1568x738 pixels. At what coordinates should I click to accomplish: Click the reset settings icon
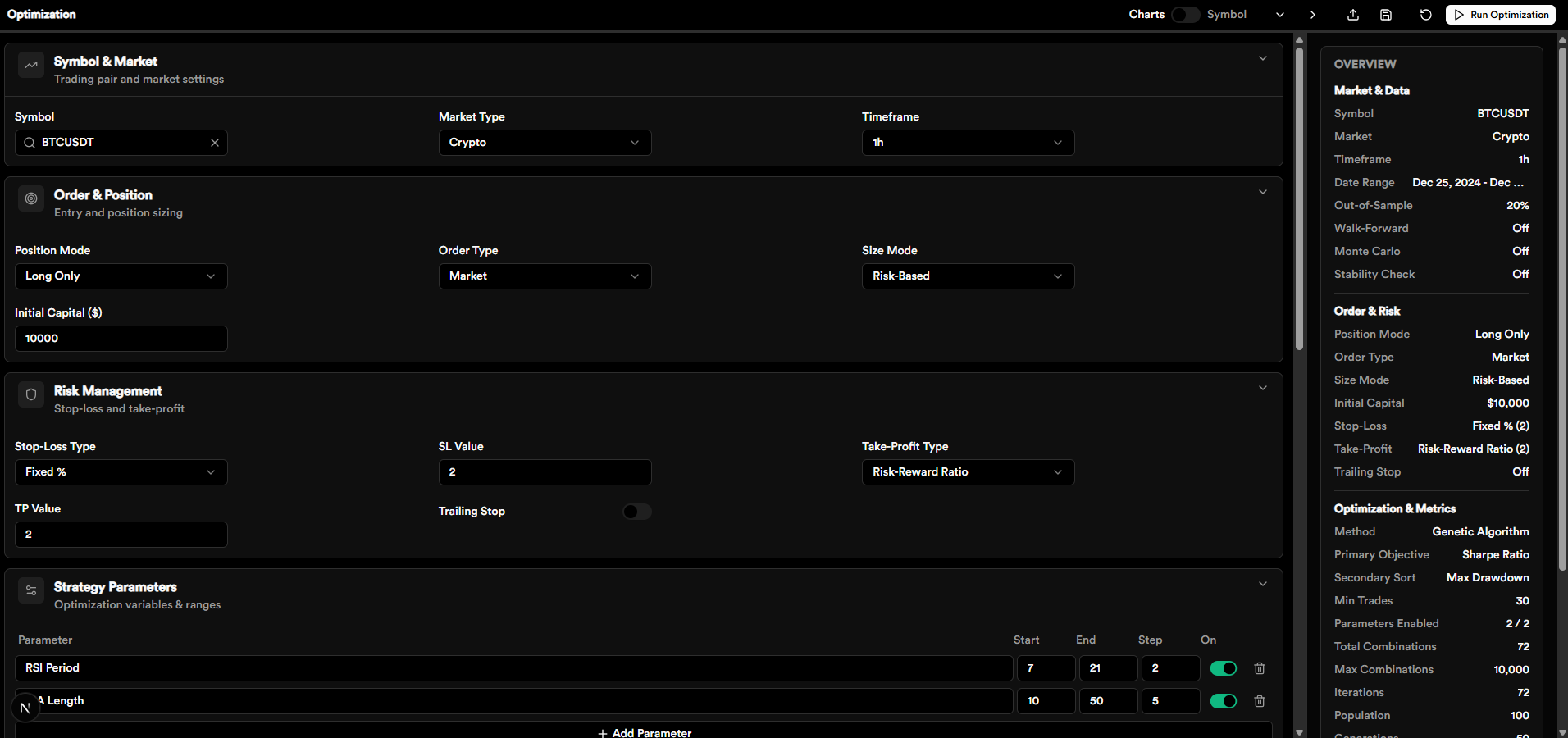1425,15
